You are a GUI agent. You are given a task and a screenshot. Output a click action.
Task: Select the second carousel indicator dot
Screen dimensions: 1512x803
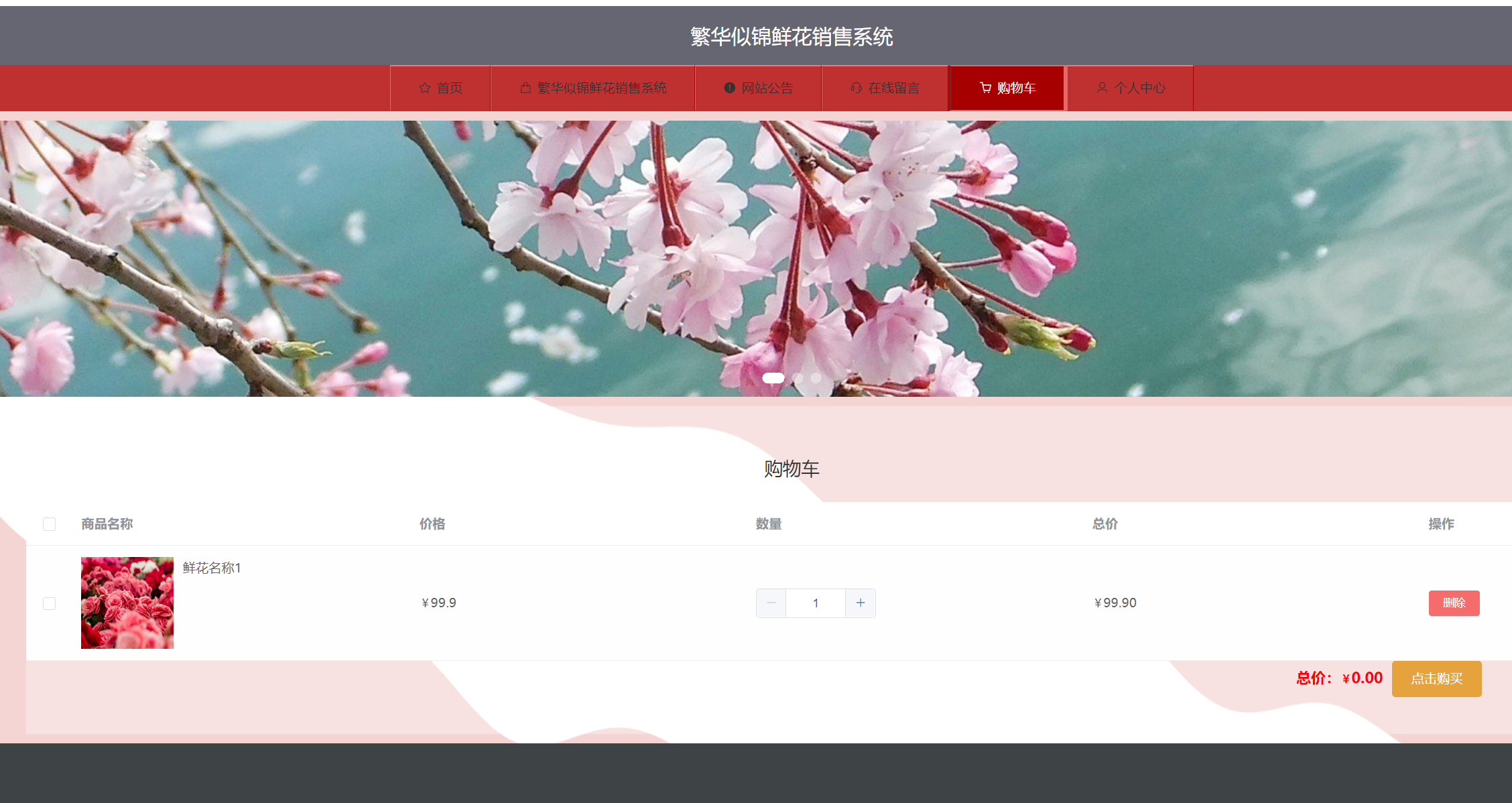[798, 378]
